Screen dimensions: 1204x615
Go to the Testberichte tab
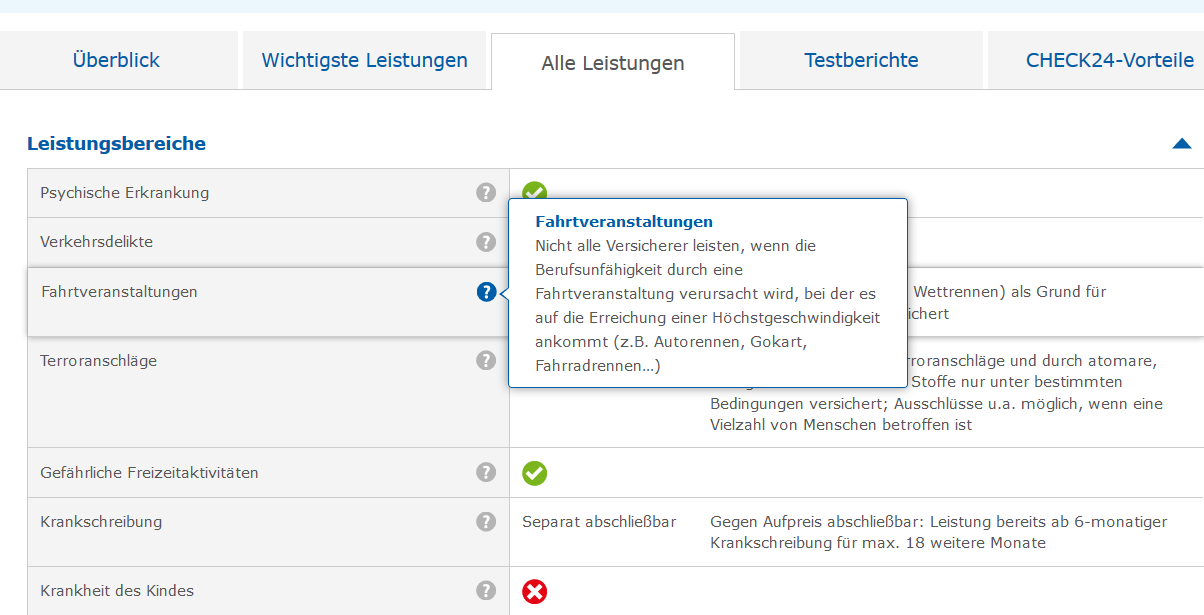click(x=861, y=60)
